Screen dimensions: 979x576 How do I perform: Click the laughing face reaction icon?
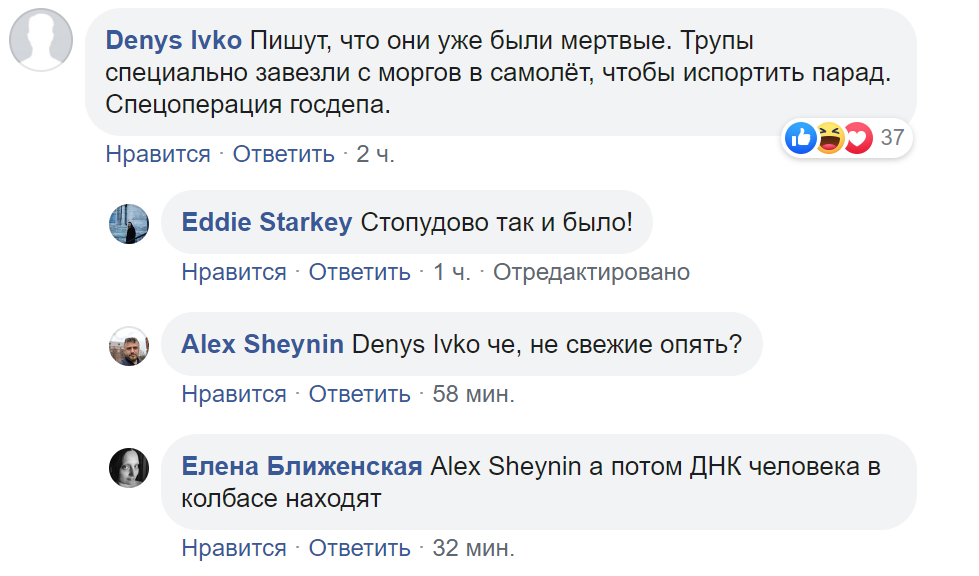[829, 138]
